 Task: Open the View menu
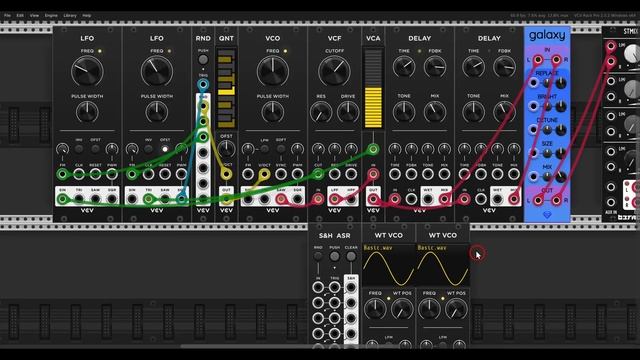coord(34,16)
